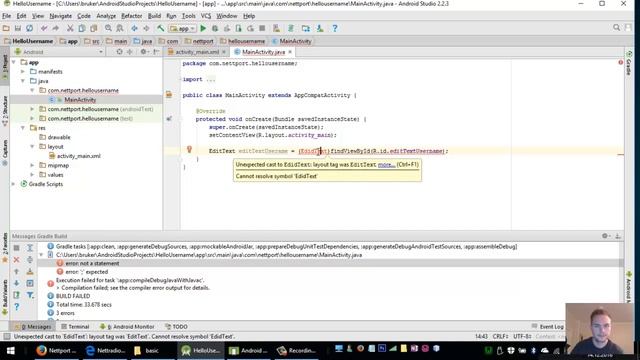Click the Make Project hammer icon
Viewport: 640px width, 360px height.
coord(161,28)
